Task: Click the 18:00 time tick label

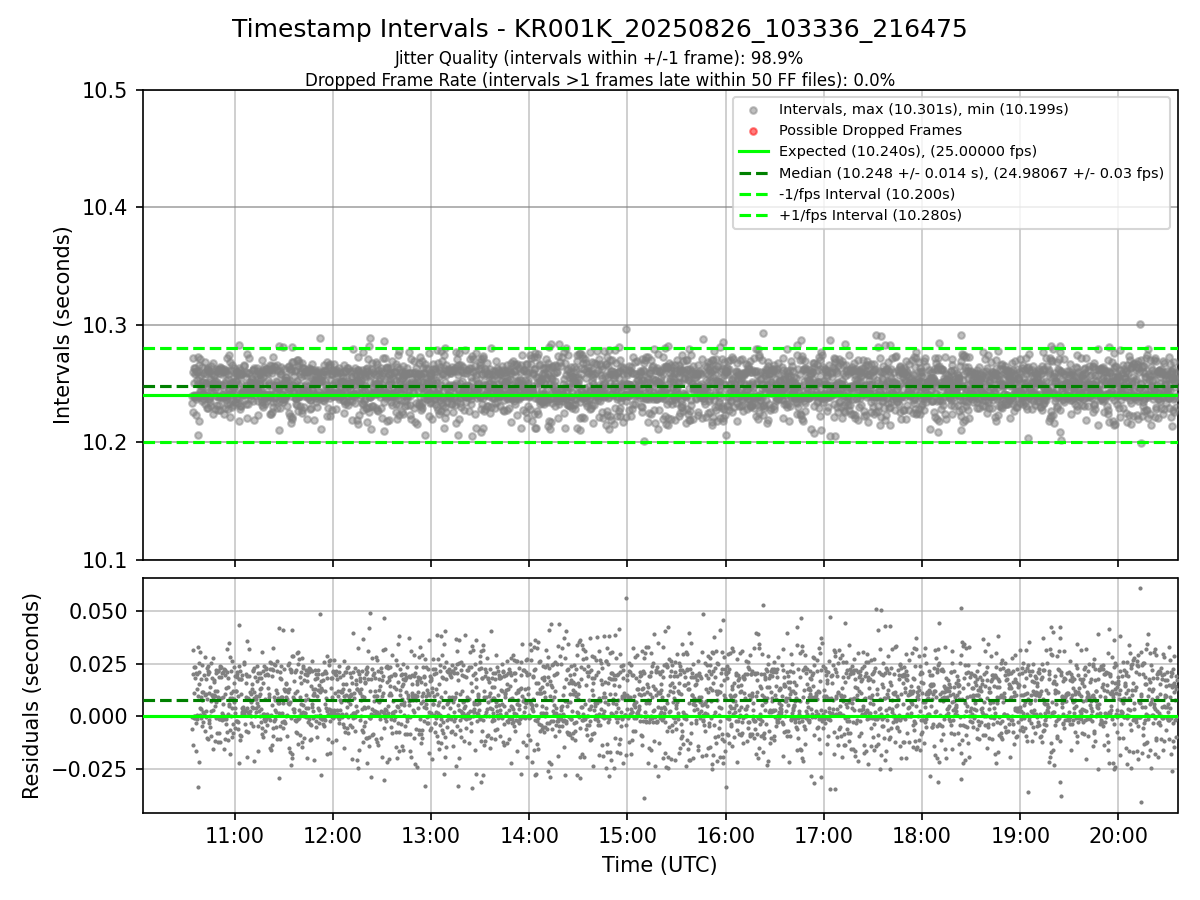Action: click(921, 836)
